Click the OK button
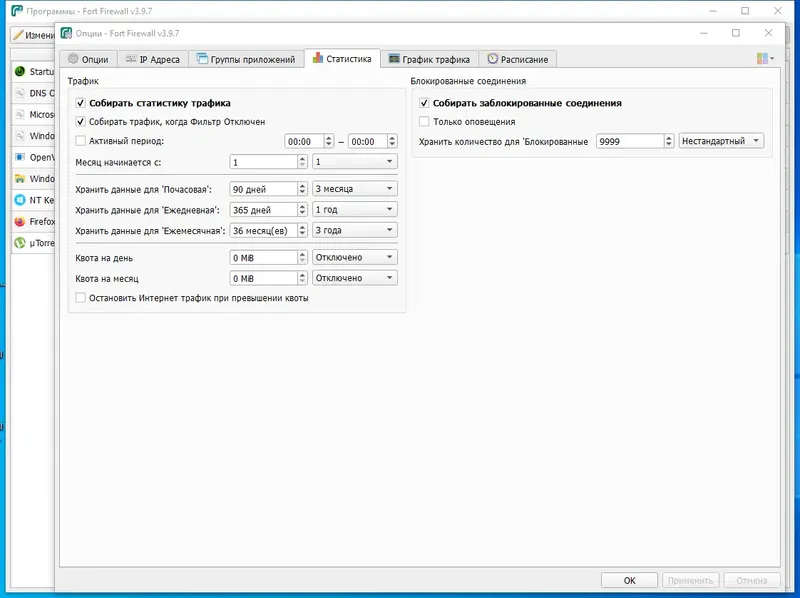800x598 pixels. [x=629, y=581]
